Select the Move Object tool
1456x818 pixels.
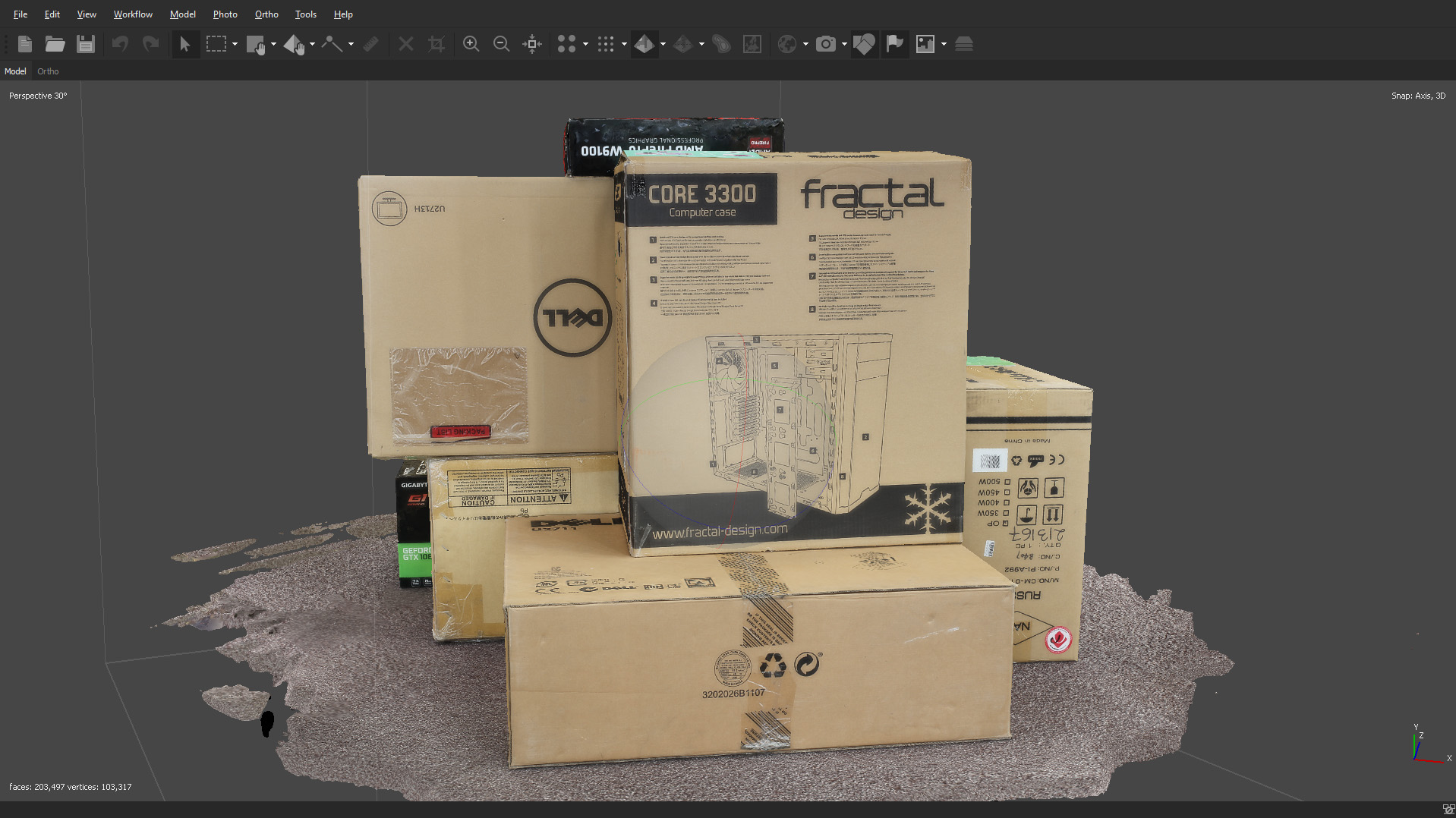(x=294, y=44)
